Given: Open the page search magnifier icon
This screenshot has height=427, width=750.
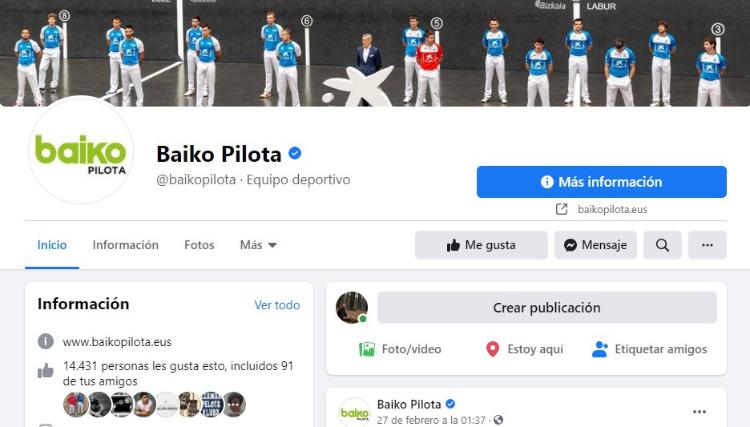Looking at the screenshot, I should [662, 245].
